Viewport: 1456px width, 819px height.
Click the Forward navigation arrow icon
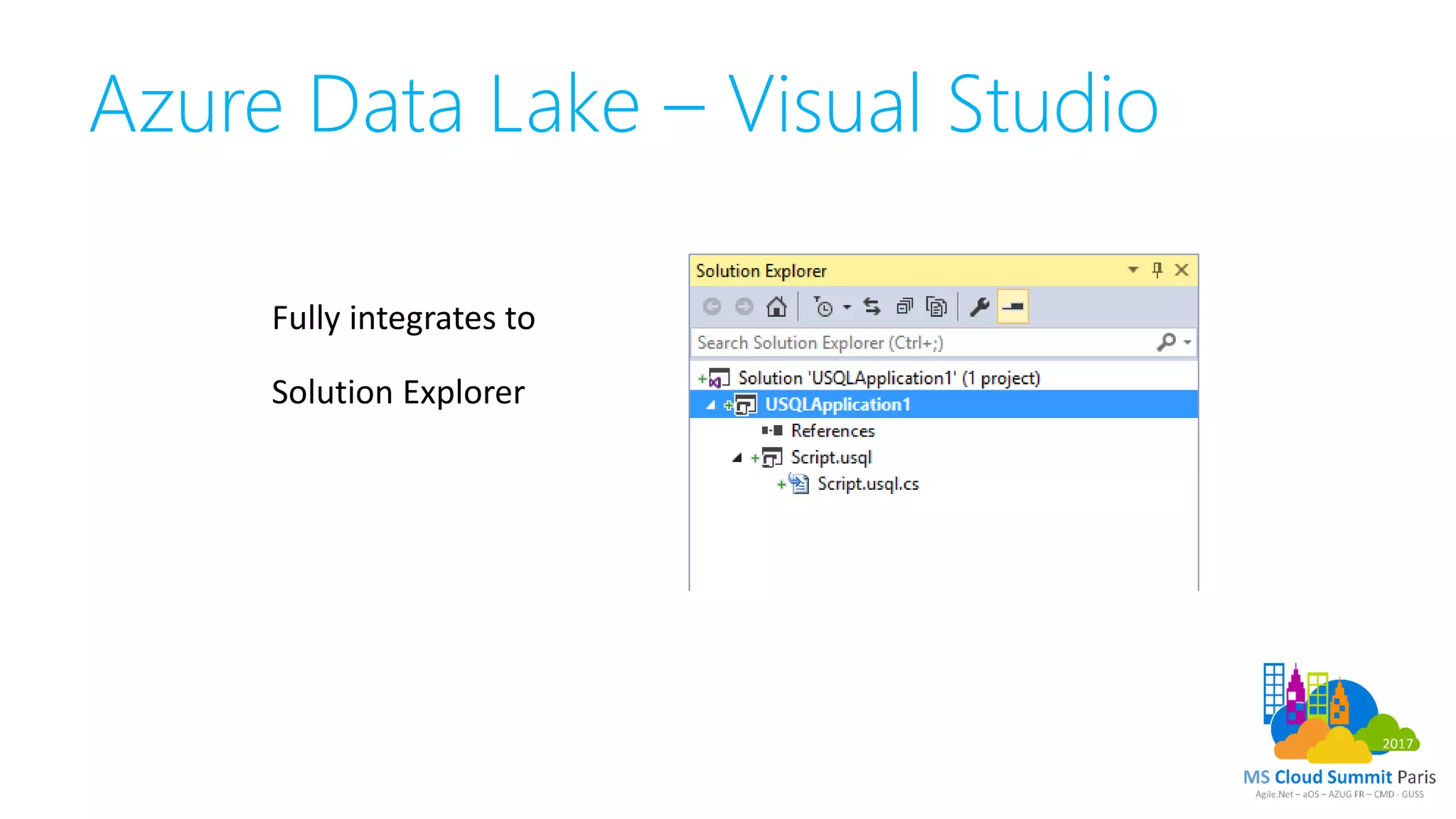click(744, 306)
